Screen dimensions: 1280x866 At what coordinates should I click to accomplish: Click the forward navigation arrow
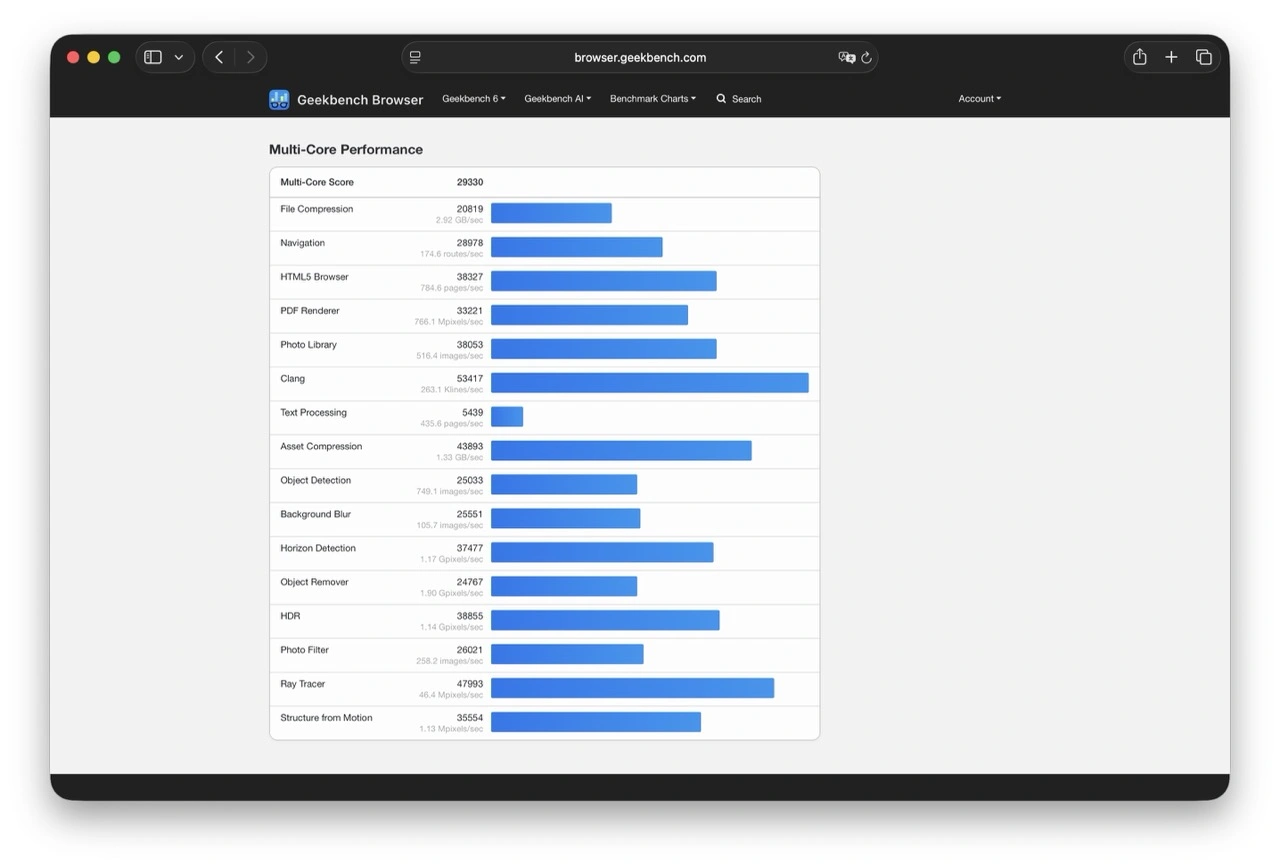click(250, 57)
